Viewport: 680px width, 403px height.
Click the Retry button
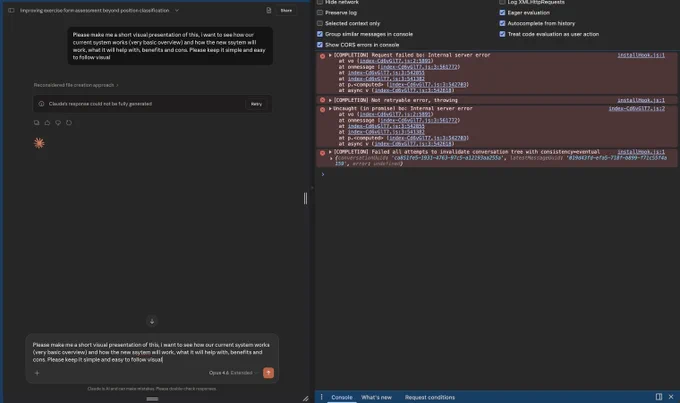tap(256, 104)
